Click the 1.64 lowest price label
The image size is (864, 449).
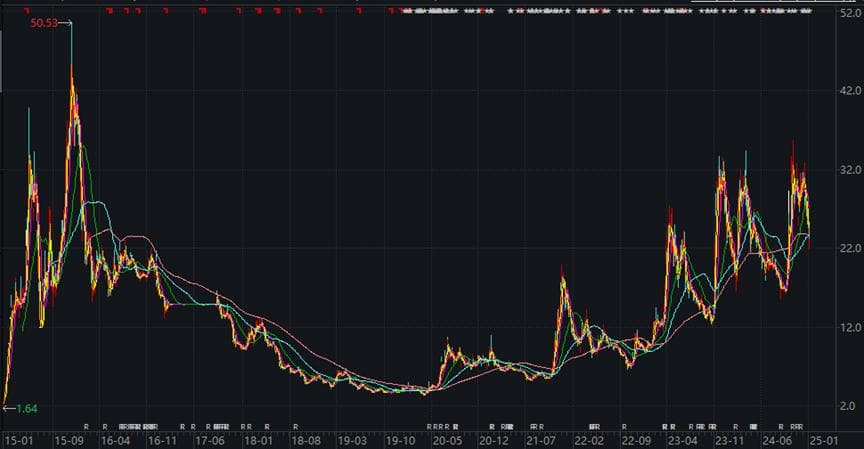tap(27, 408)
